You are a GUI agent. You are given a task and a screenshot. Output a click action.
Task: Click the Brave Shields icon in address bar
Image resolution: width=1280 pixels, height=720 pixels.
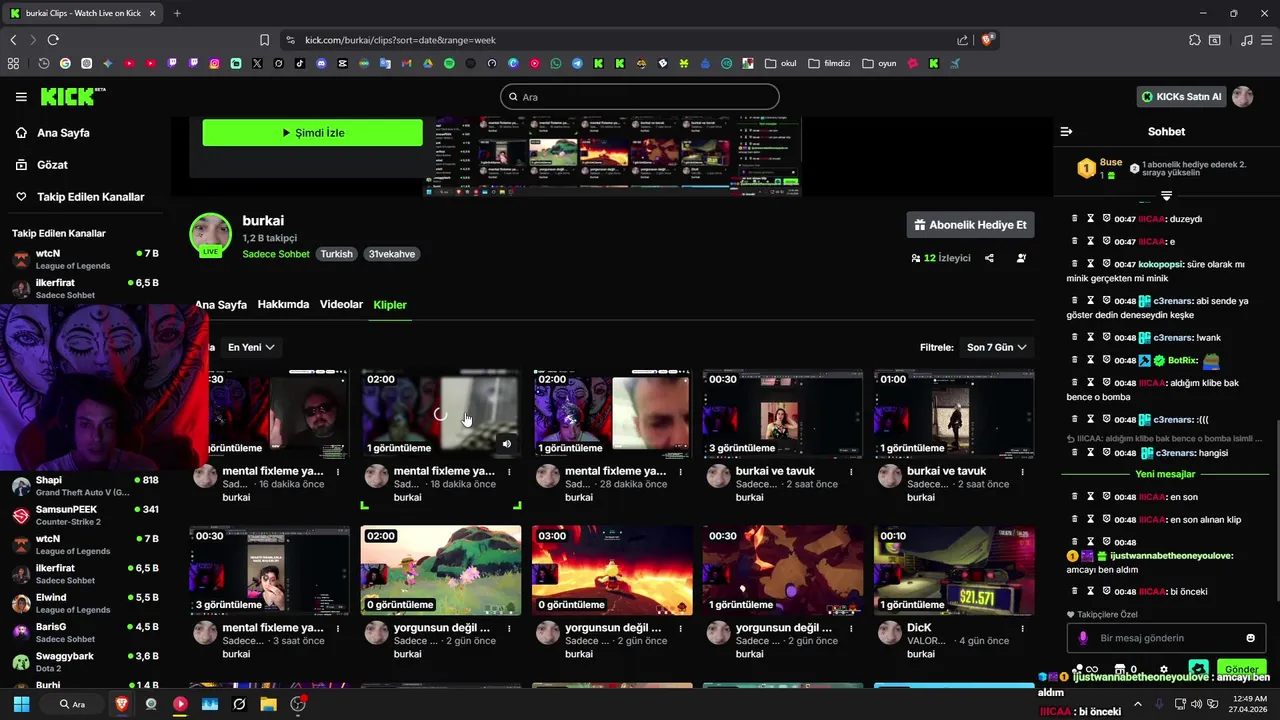coord(988,40)
